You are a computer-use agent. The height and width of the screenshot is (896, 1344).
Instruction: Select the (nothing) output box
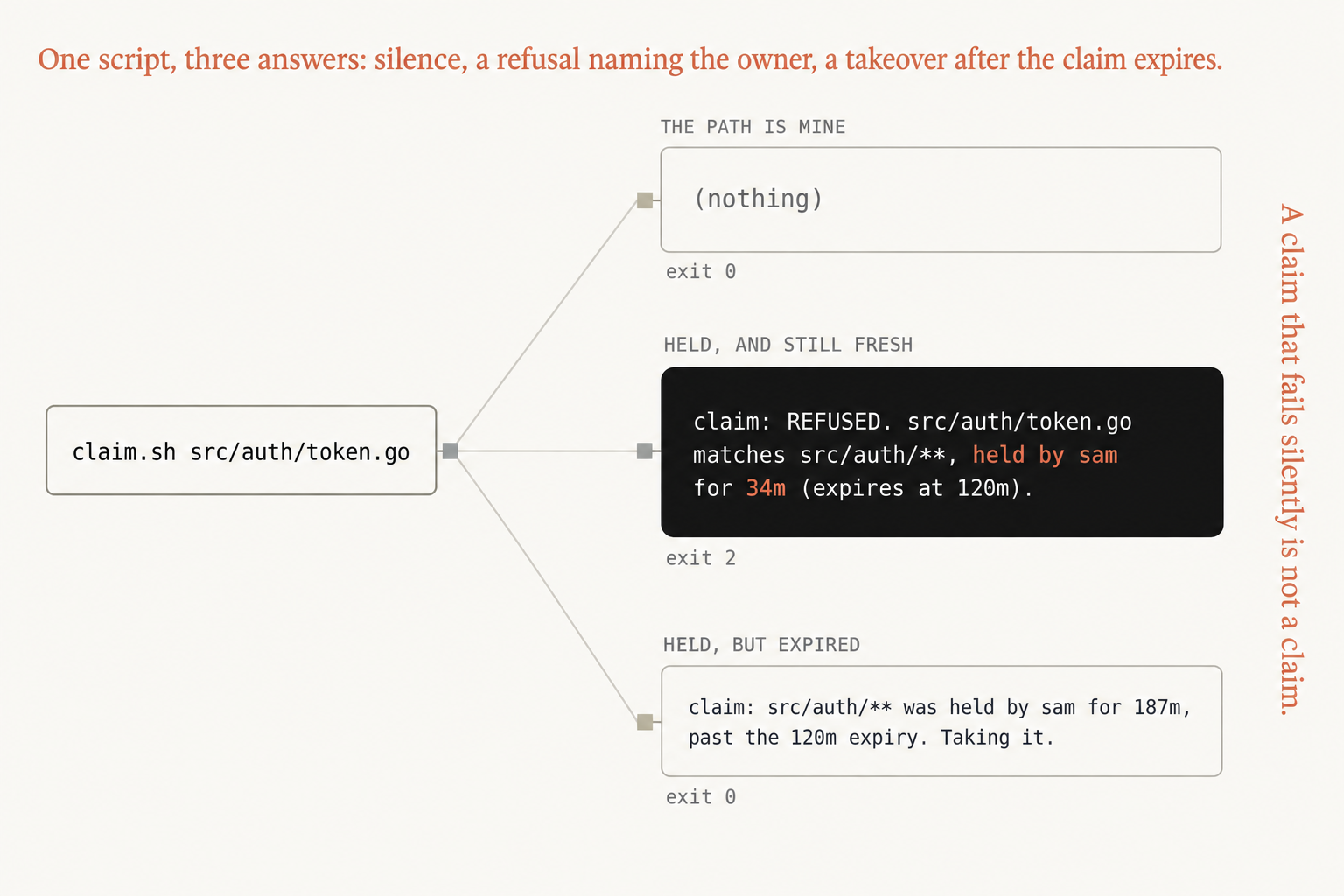point(941,199)
